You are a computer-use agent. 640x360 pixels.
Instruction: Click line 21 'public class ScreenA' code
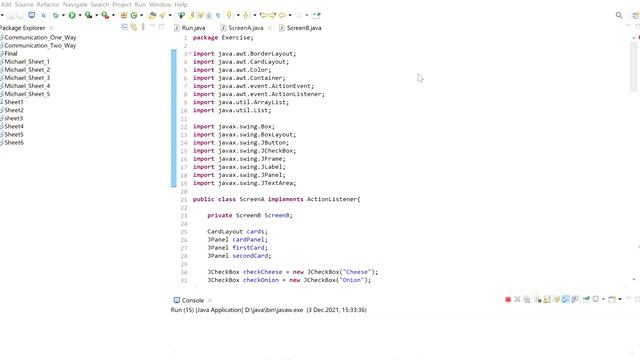[x=277, y=199]
